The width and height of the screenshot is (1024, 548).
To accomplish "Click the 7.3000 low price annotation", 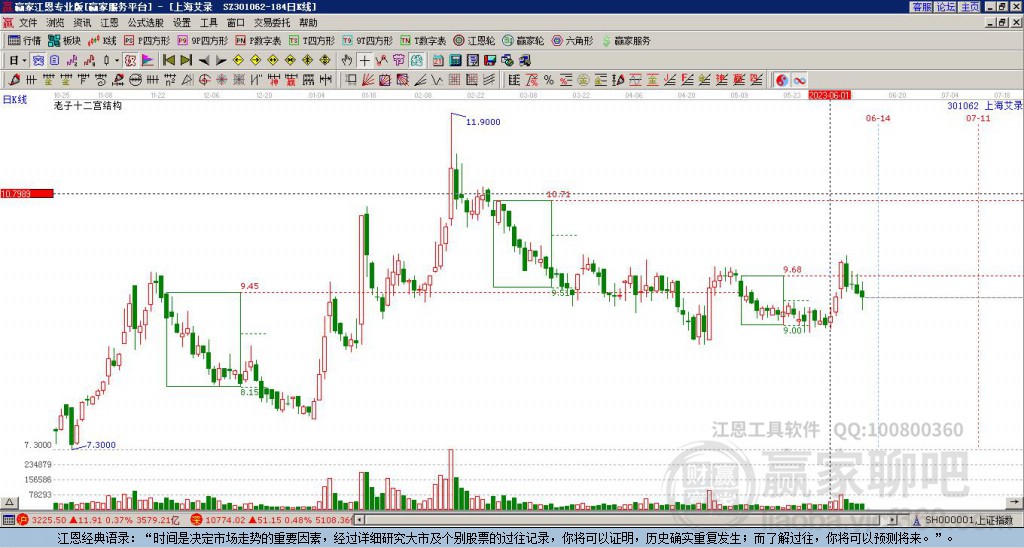I will [101, 445].
